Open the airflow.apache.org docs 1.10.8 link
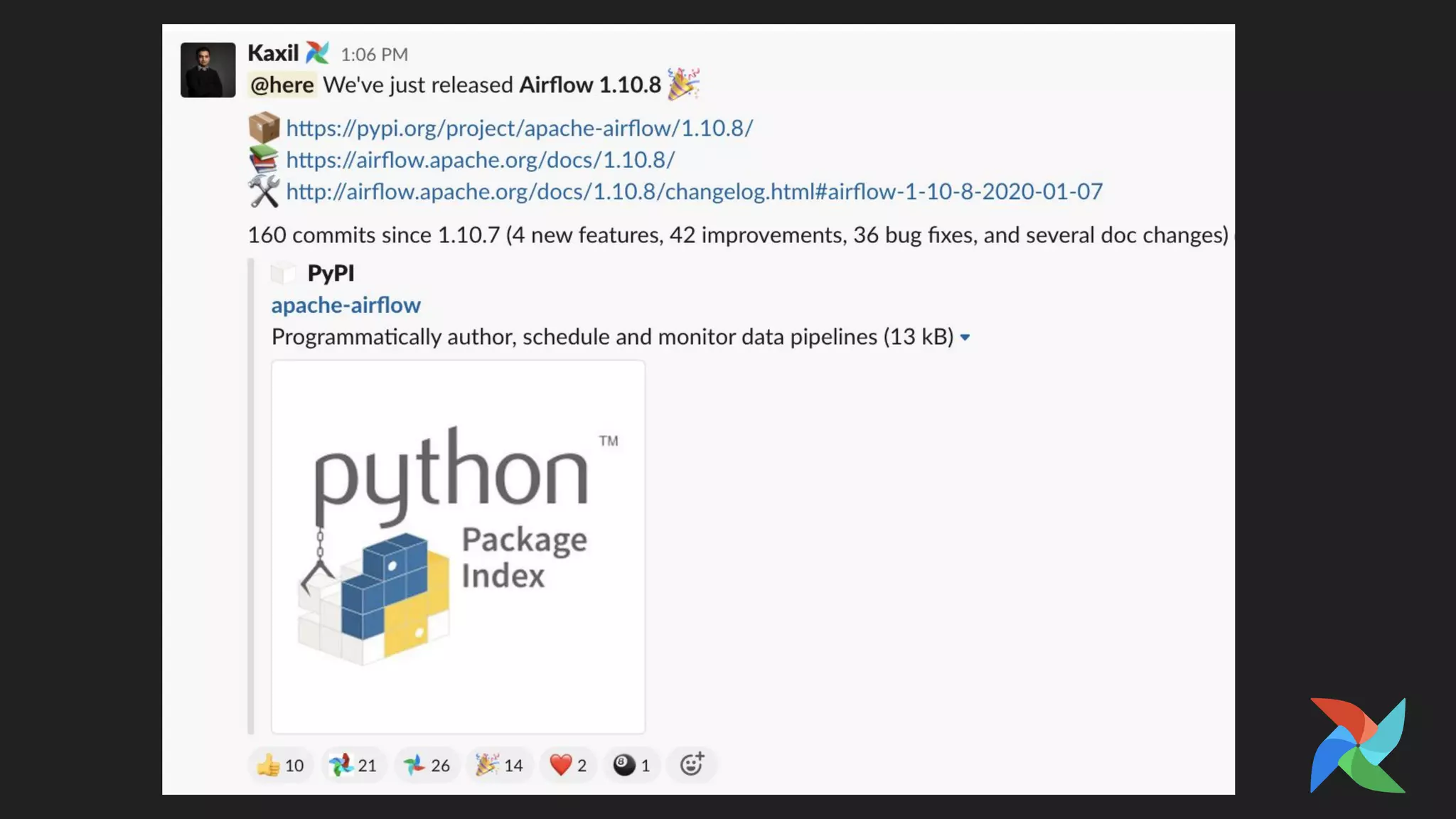The height and width of the screenshot is (819, 1456). click(480, 160)
